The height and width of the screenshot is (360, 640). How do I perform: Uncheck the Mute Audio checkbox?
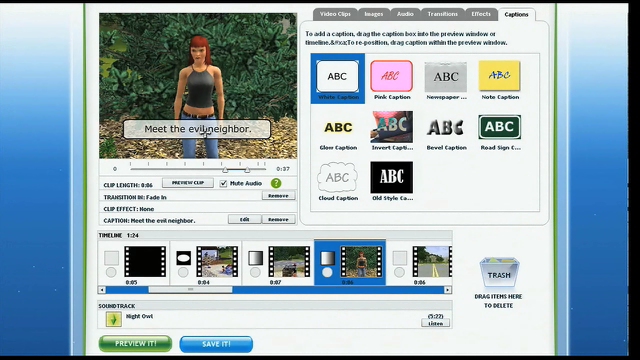point(223,184)
